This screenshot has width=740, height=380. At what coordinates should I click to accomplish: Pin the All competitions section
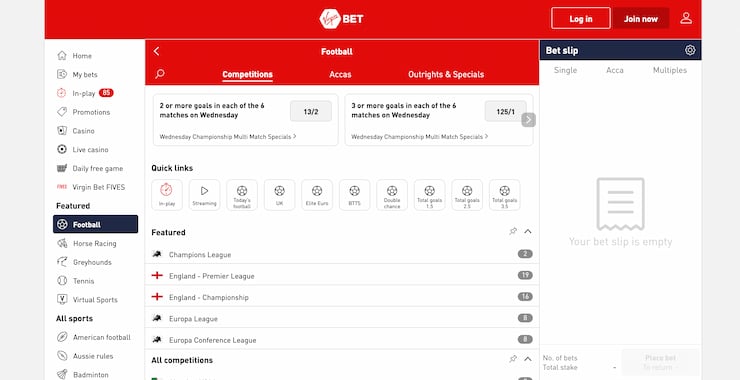(x=513, y=359)
